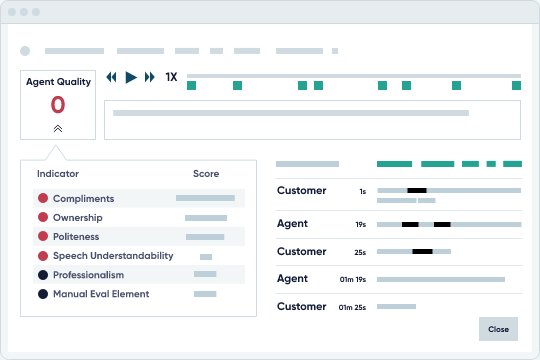Collapse the Agent Quality double-chevron
The height and width of the screenshot is (360, 540).
[58, 128]
